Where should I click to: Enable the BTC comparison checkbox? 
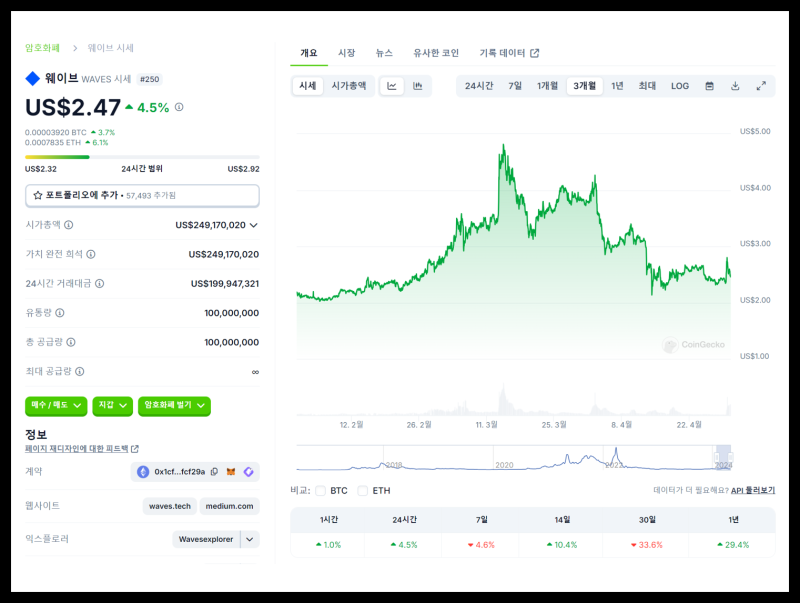coord(320,491)
